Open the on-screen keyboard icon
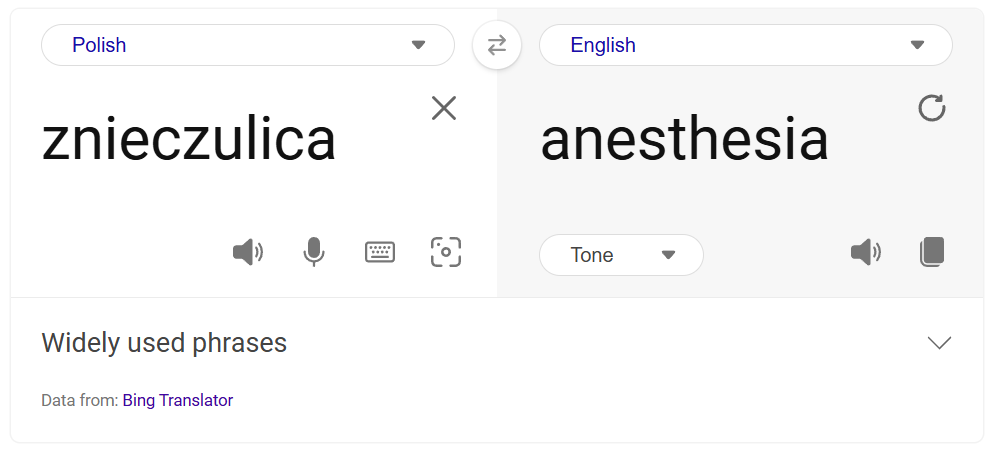 coord(380,252)
